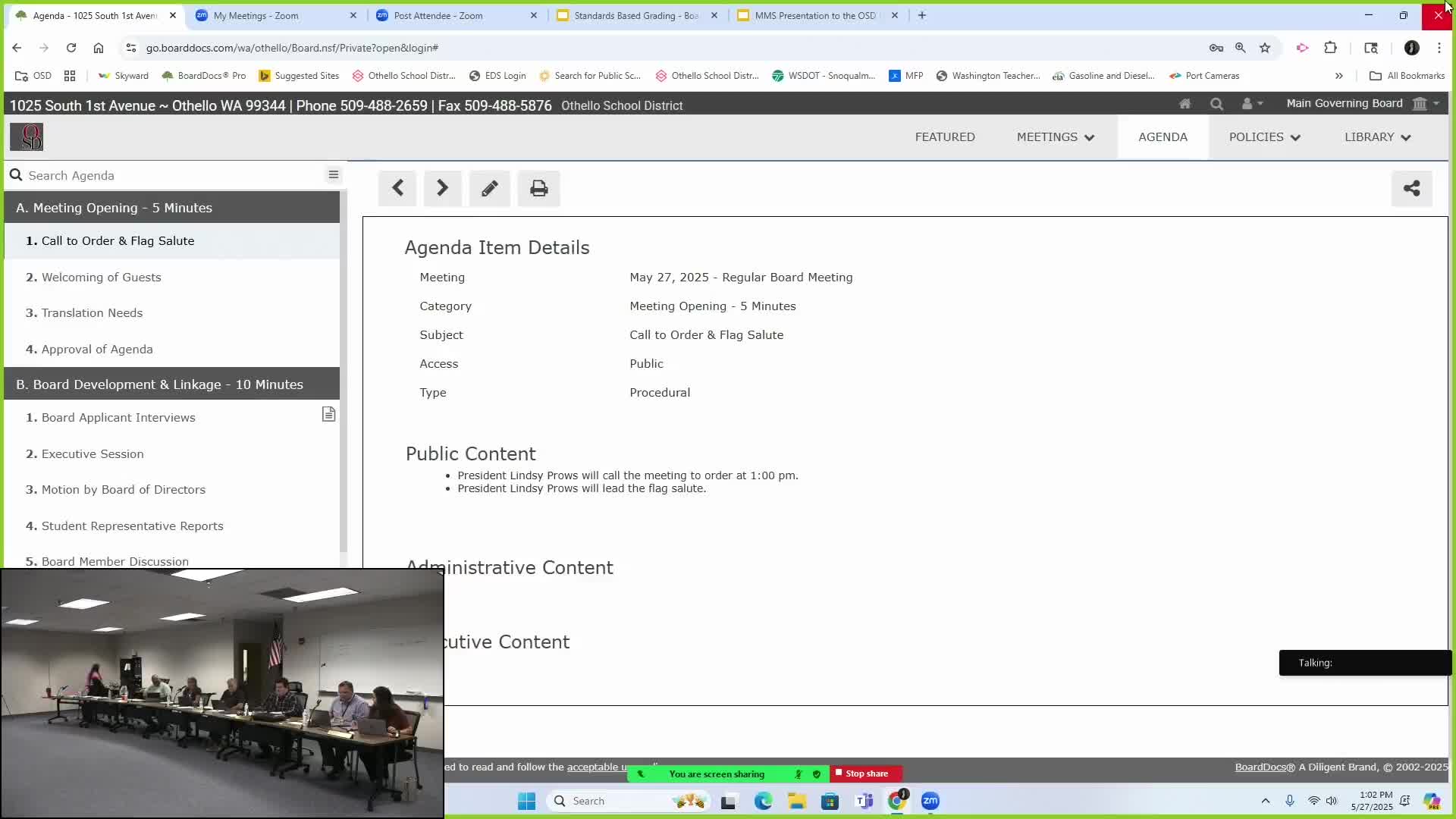
Task: Switch to the Standards Based Grading tab
Action: click(635, 15)
